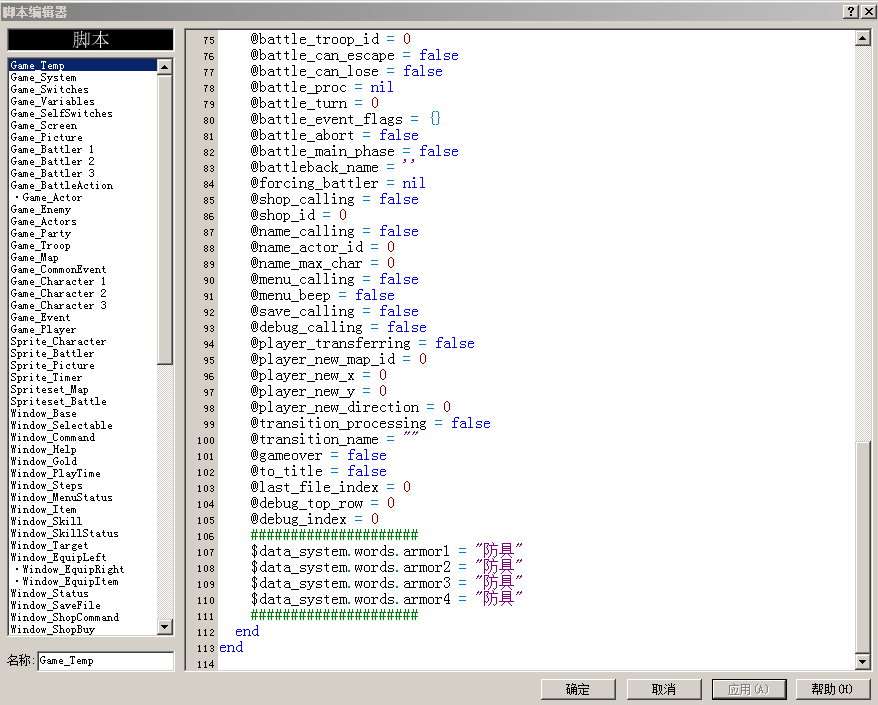Viewport: 878px width, 705px height.
Task: Click the 应用 (Apply) button
Action: pyautogui.click(x=749, y=689)
